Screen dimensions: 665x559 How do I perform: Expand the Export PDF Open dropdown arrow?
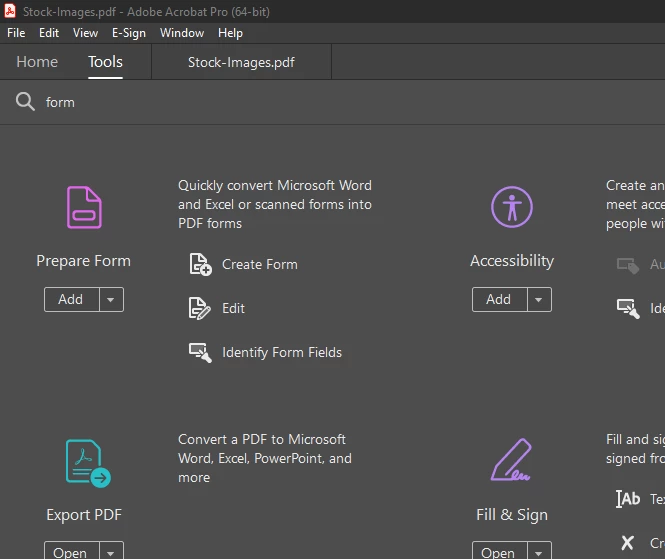click(111, 550)
